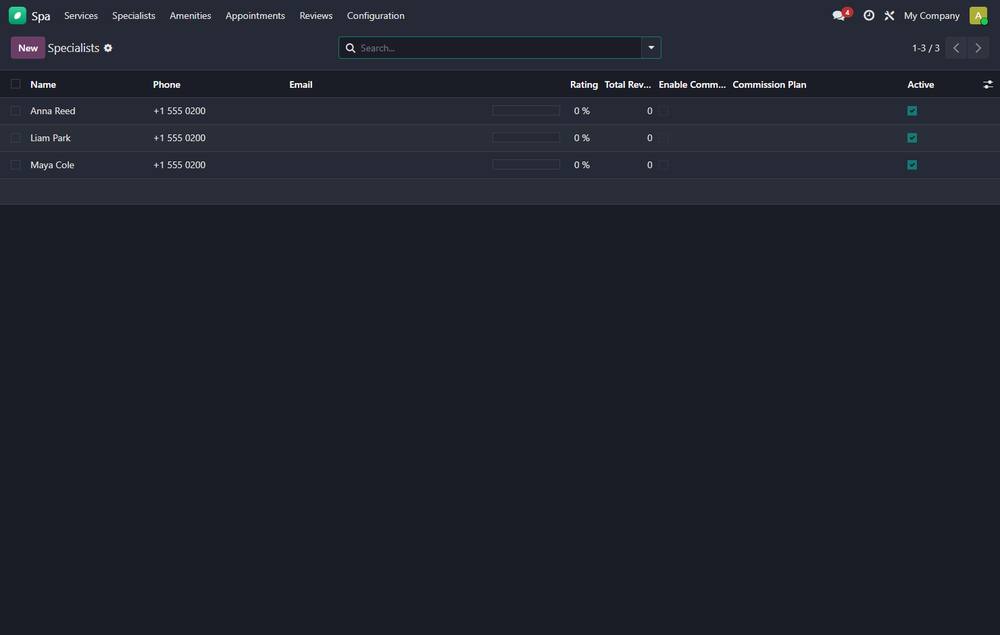Viewport: 1000px width, 635px height.
Task: Open the Reviews menu
Action: click(316, 15)
